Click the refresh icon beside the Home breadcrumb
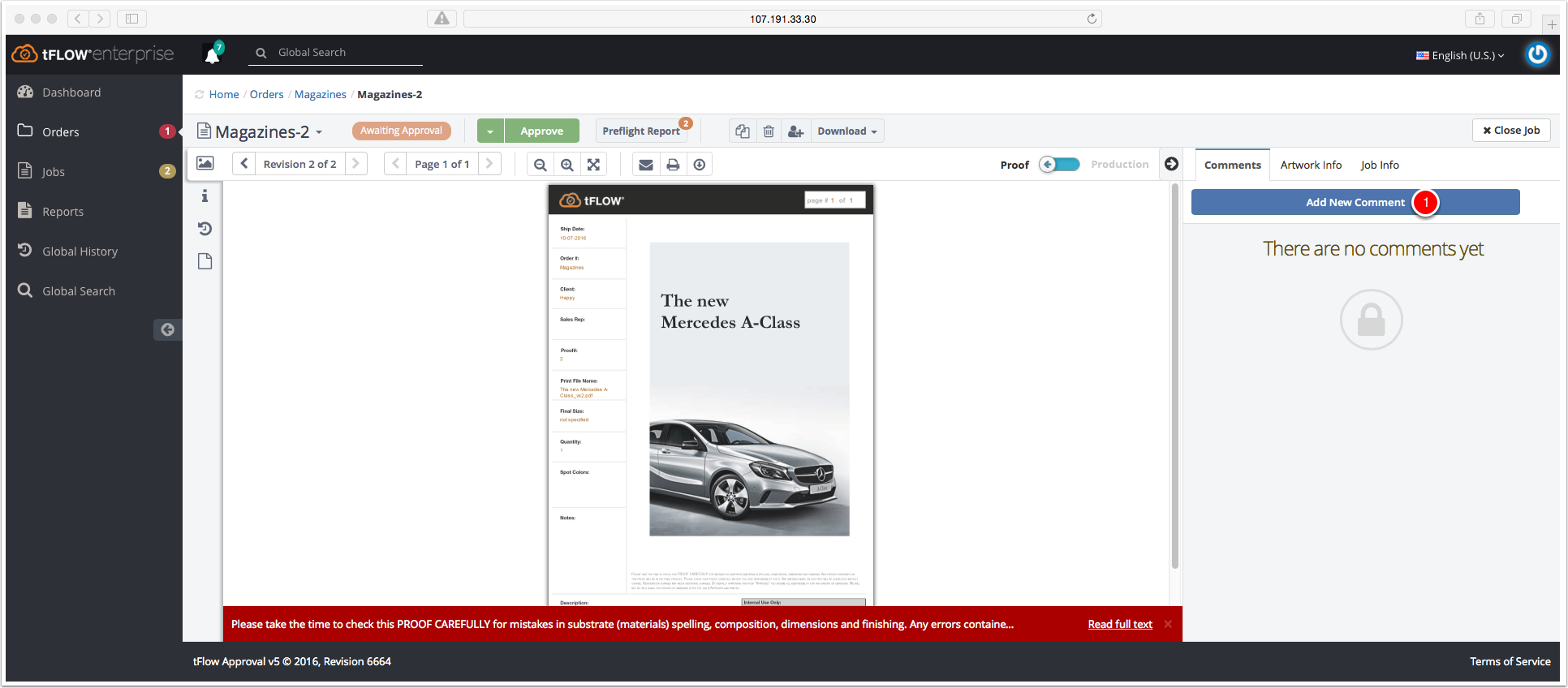 click(x=199, y=95)
